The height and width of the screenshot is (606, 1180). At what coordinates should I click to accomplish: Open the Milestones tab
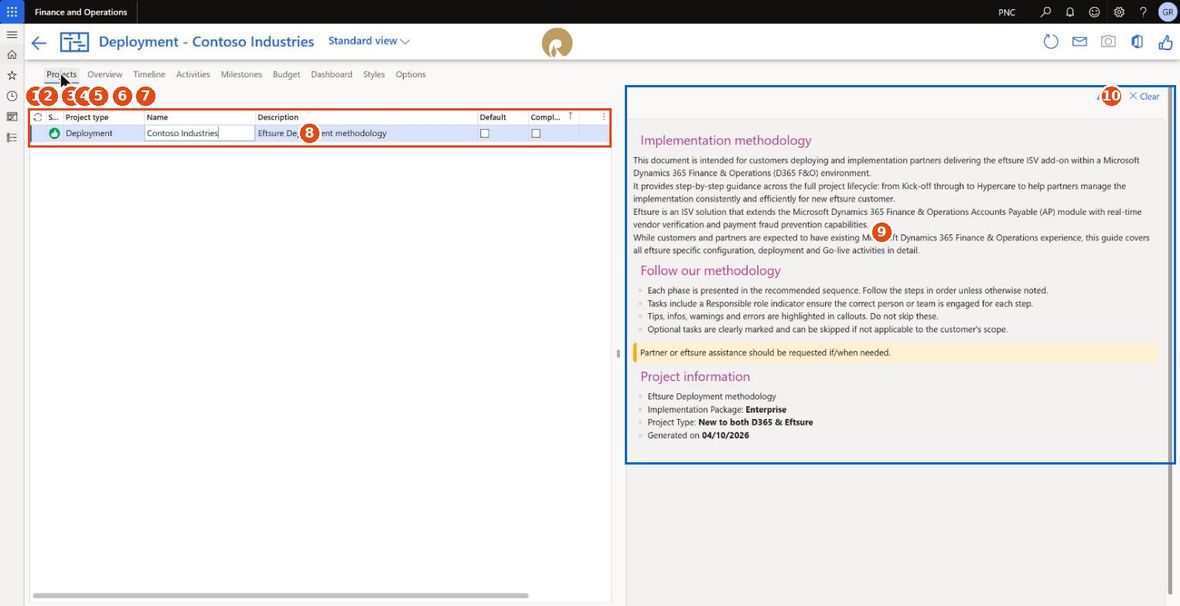(x=242, y=75)
